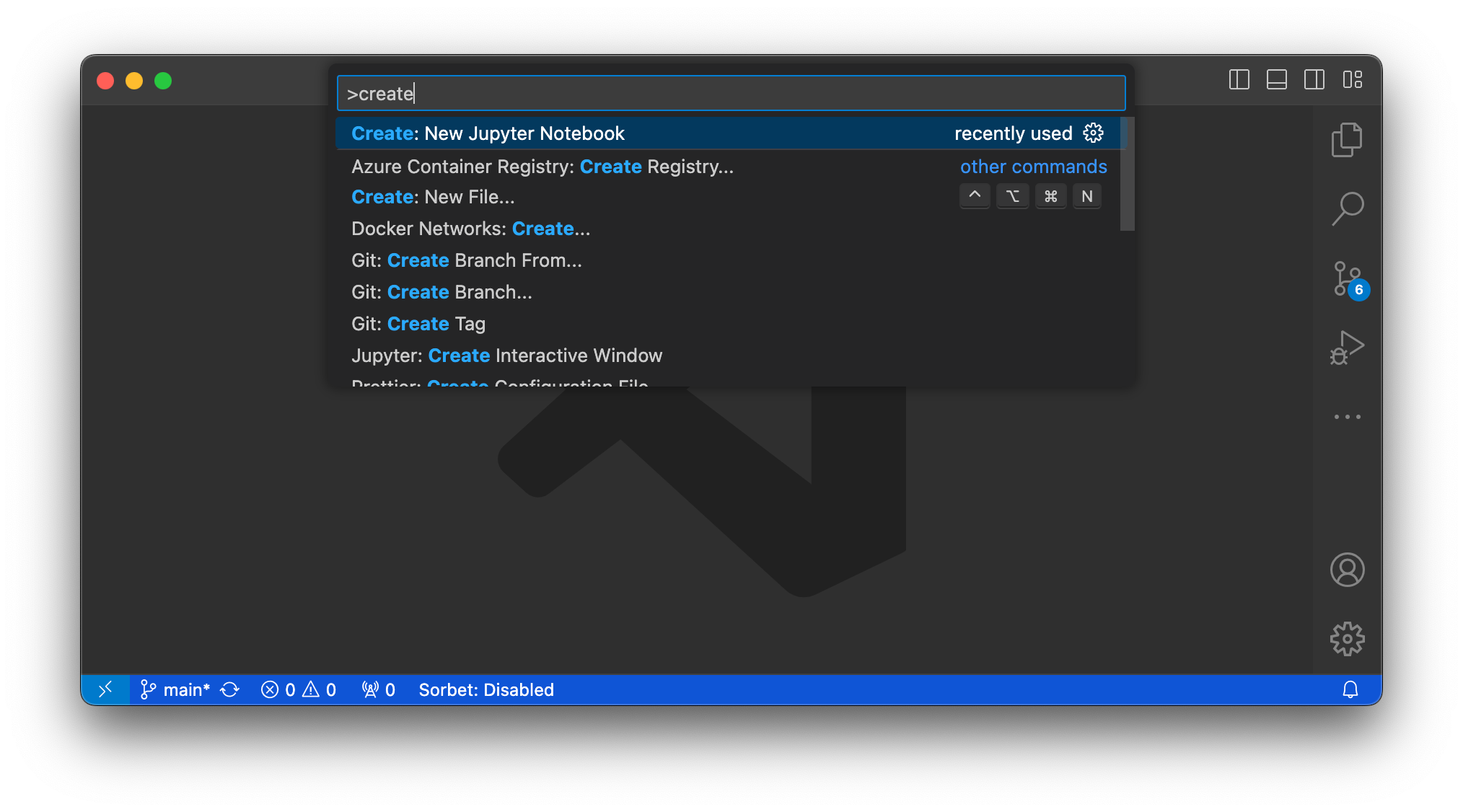The image size is (1463, 812).
Task: Click the command palette scrollbar
Action: pos(1127,175)
